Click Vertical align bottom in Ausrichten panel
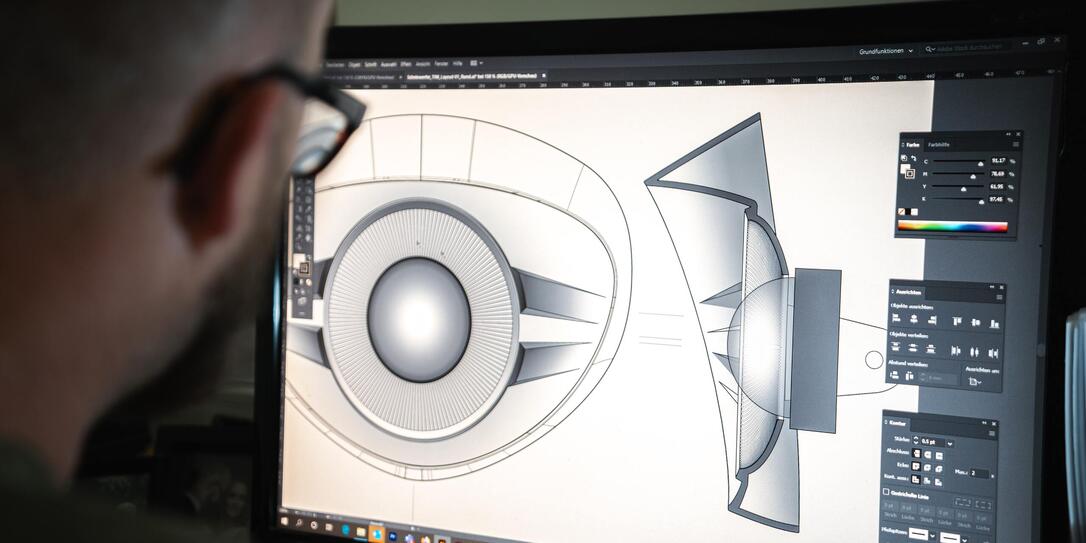This screenshot has height=543, width=1086. coord(994,324)
